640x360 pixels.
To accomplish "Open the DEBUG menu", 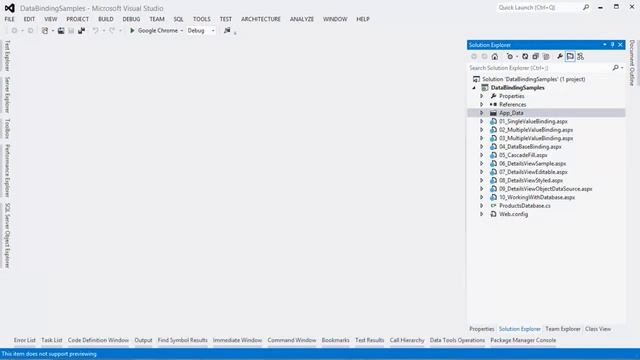I will coord(131,19).
